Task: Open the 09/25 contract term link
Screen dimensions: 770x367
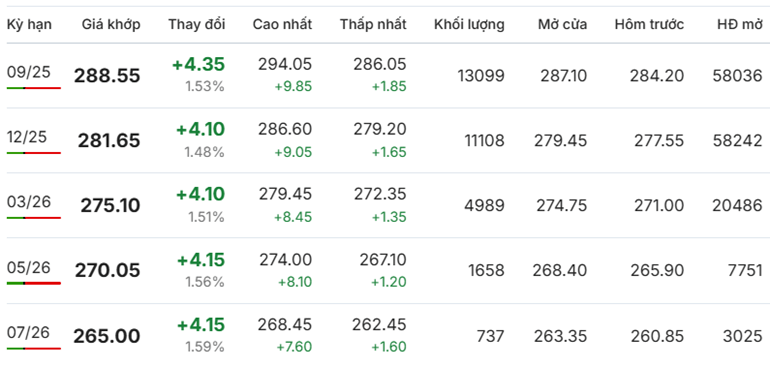Action: point(28,72)
